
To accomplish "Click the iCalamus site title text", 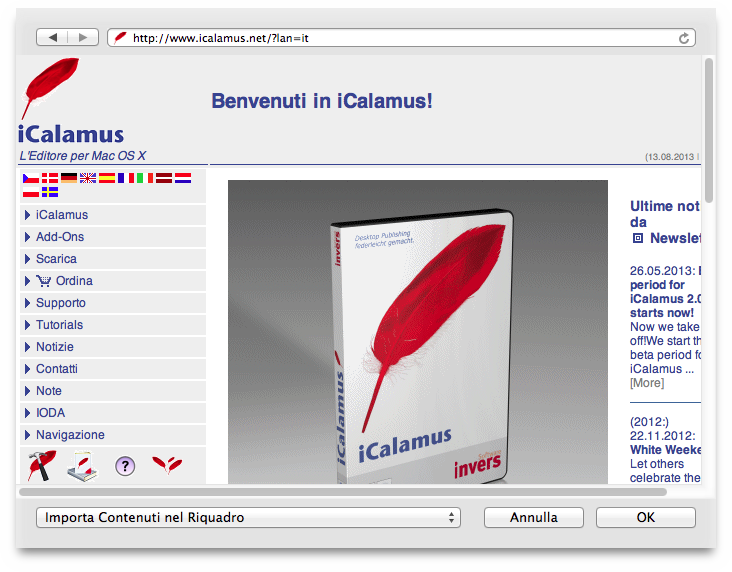I will pos(71,134).
